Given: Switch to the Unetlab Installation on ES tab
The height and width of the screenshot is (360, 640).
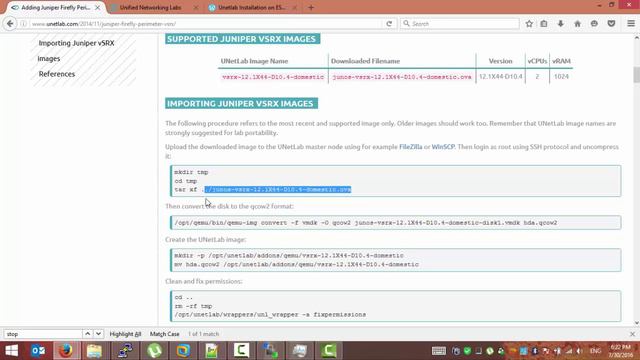Looking at the screenshot, I should click(x=252, y=7).
